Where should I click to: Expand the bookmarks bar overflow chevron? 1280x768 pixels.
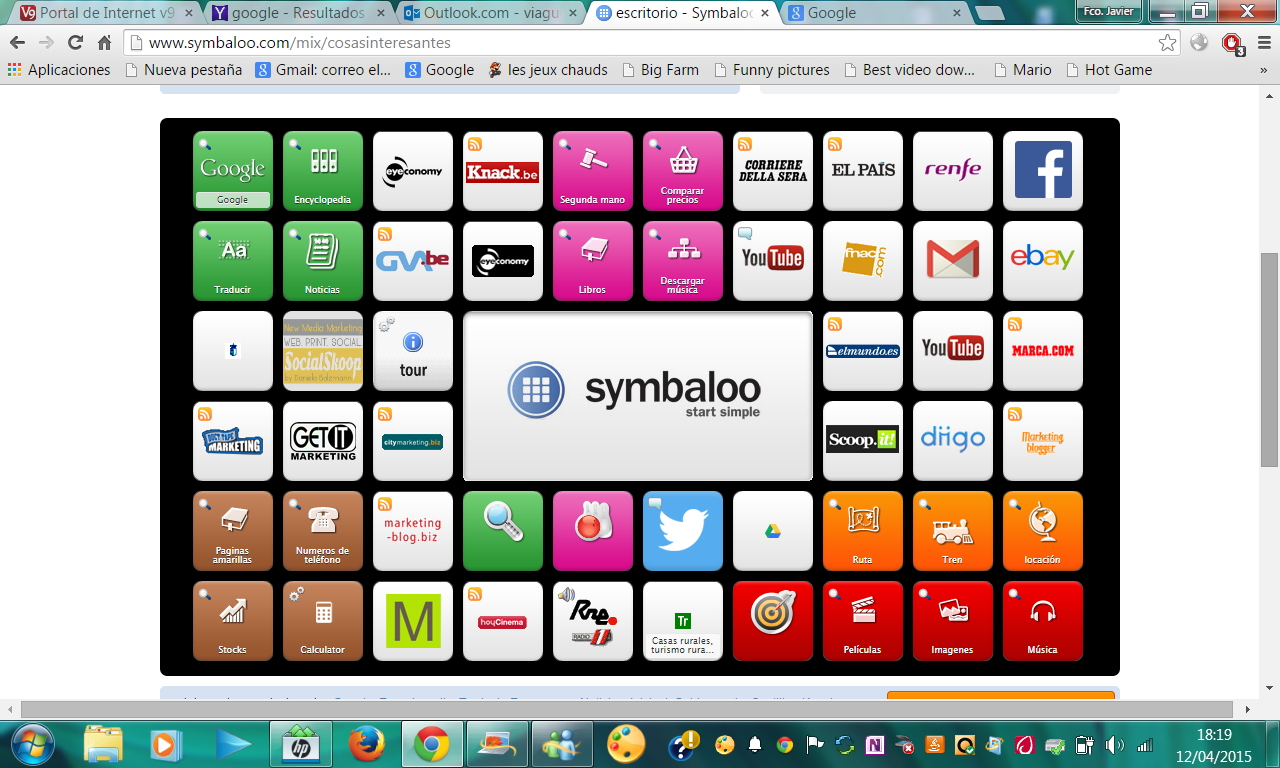pyautogui.click(x=1263, y=70)
